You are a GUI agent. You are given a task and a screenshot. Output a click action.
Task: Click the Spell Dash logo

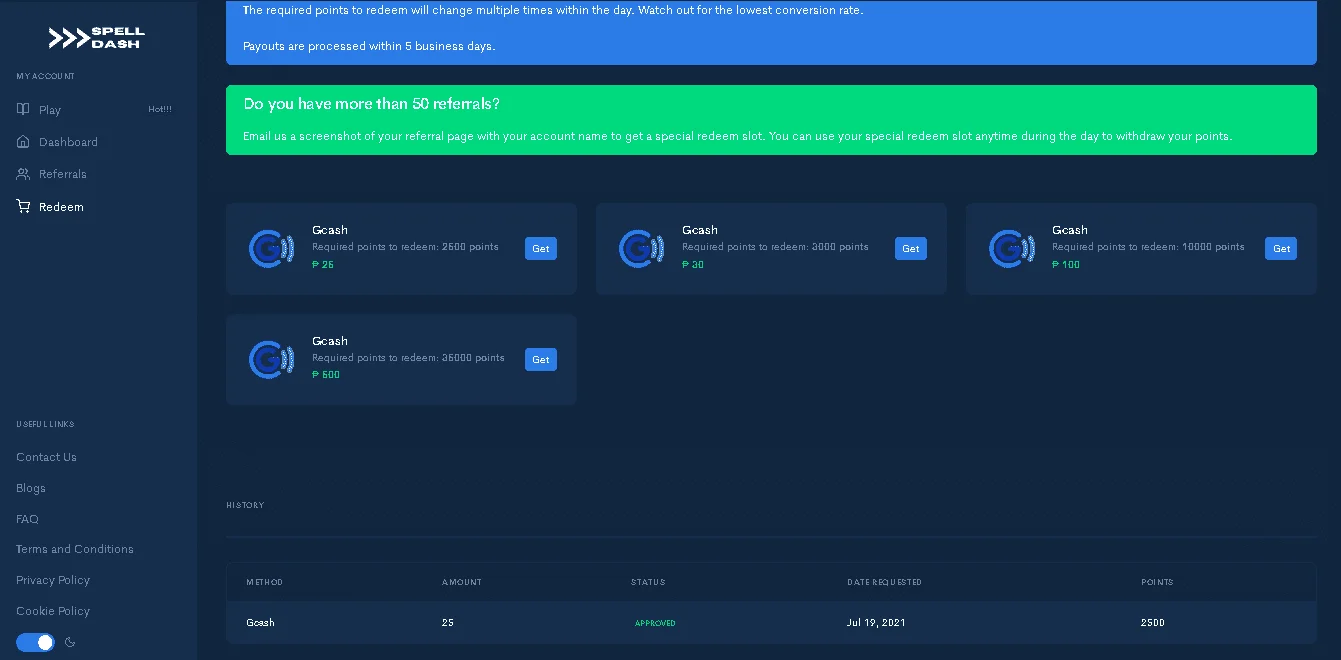click(x=97, y=38)
